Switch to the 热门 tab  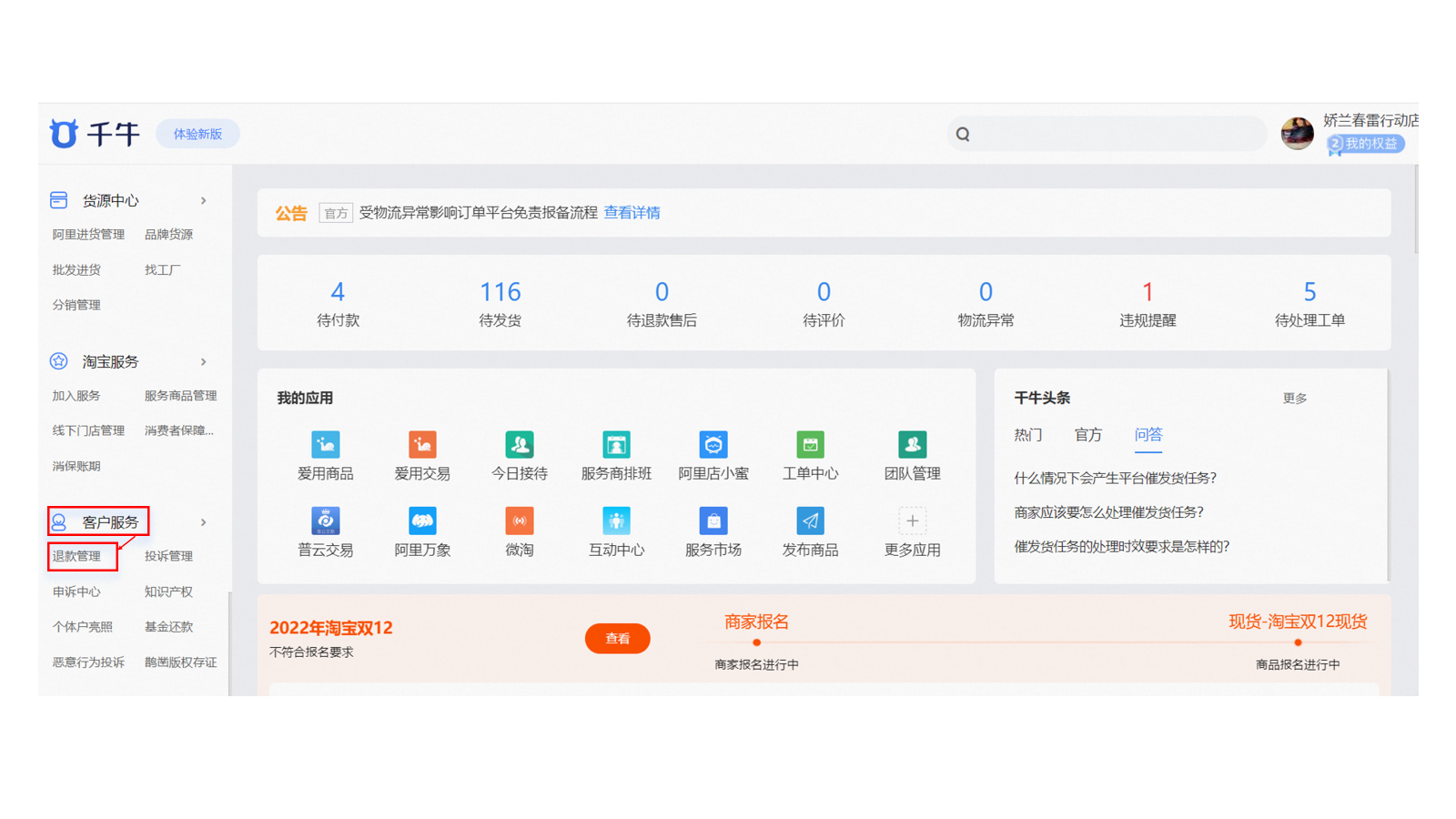click(1028, 435)
